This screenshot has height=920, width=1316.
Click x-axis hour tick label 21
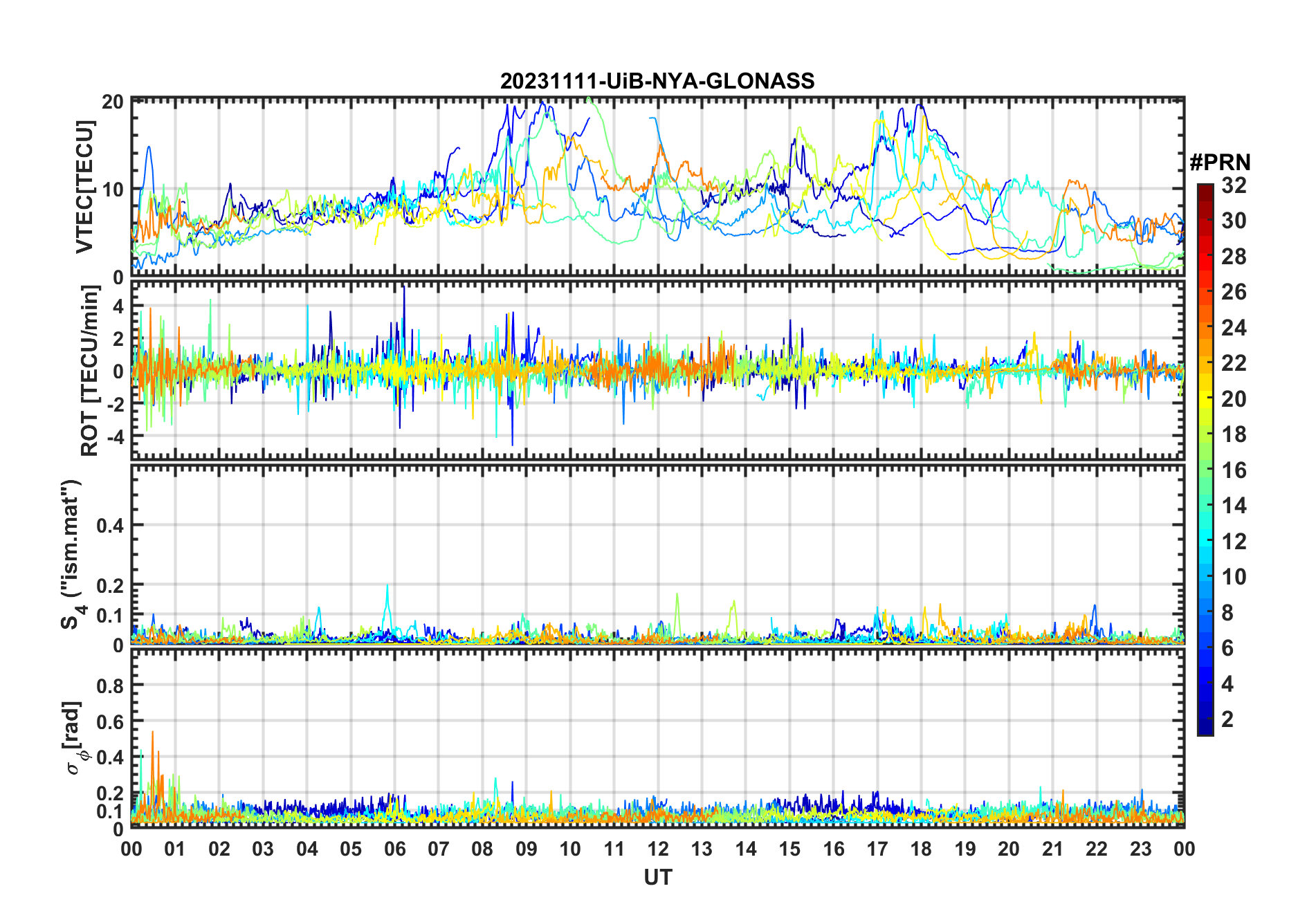click(1052, 849)
